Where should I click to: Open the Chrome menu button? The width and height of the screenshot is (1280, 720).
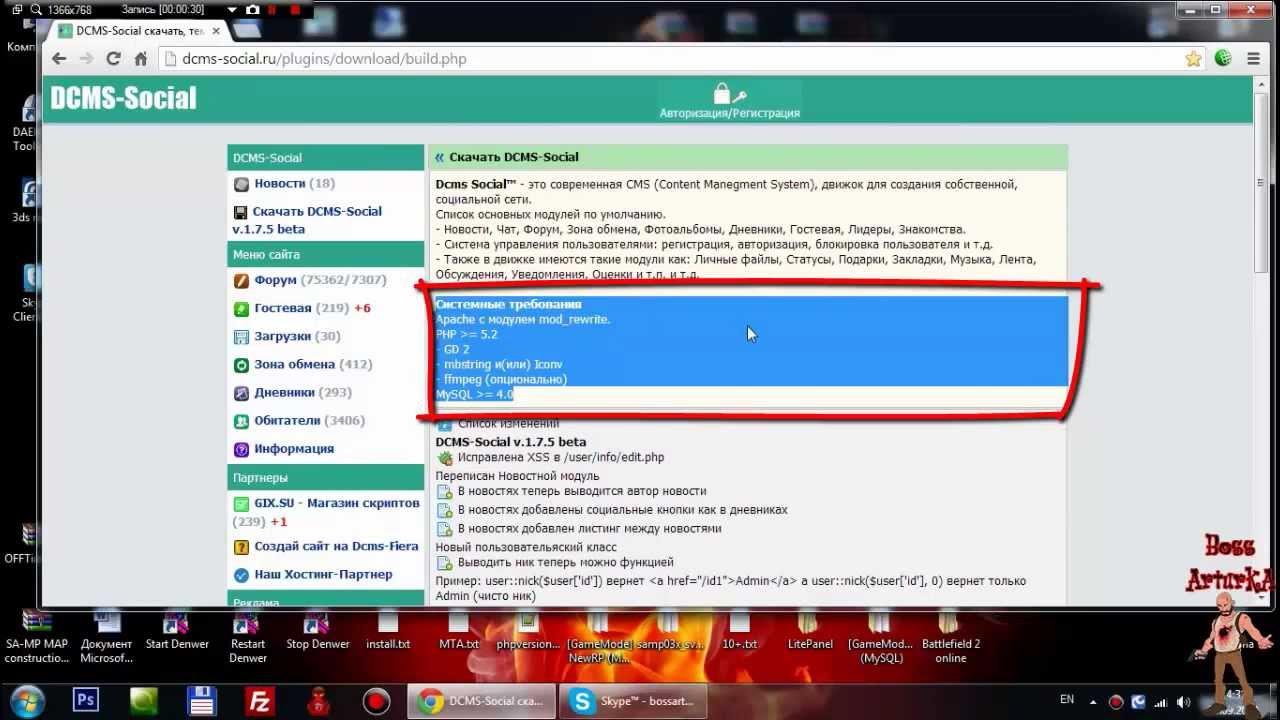click(1253, 59)
